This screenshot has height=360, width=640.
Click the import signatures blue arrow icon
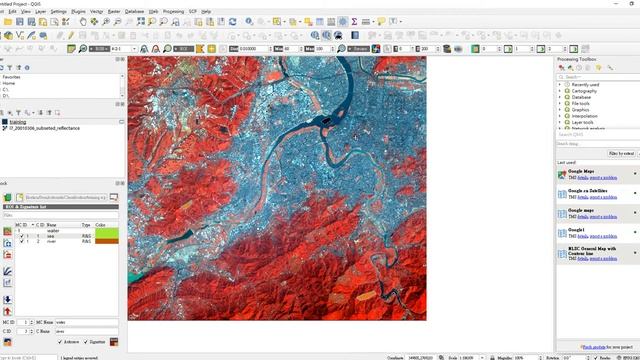point(7,300)
